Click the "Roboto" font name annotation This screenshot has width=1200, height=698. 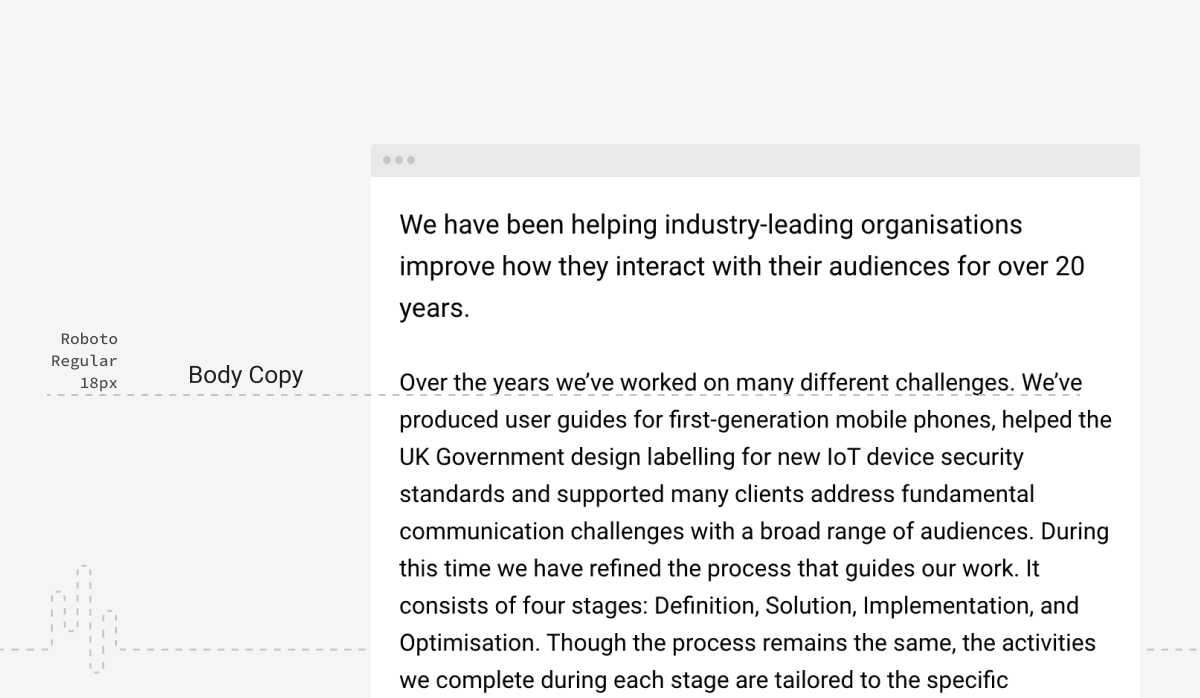tap(89, 339)
